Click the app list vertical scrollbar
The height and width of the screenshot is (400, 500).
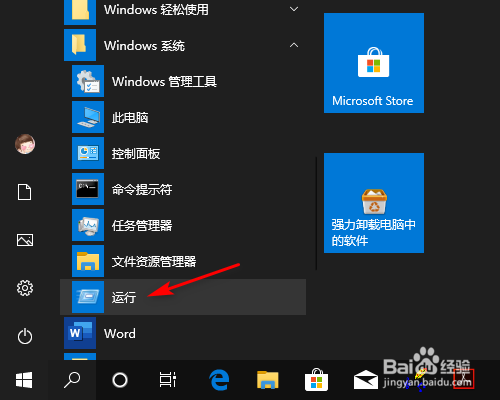click(316, 213)
